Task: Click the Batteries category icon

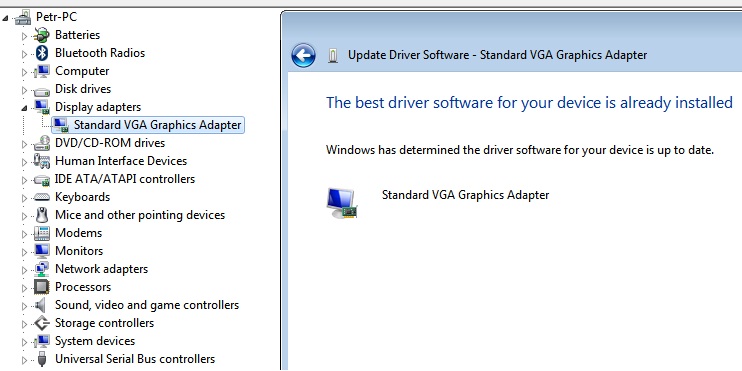Action: point(42,35)
